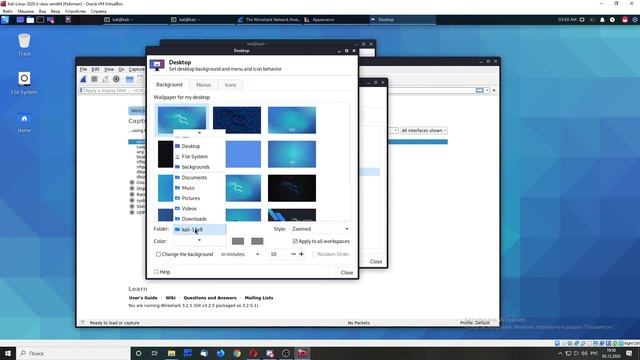Select Music in the folder list
The image size is (640, 360).
click(x=199, y=188)
